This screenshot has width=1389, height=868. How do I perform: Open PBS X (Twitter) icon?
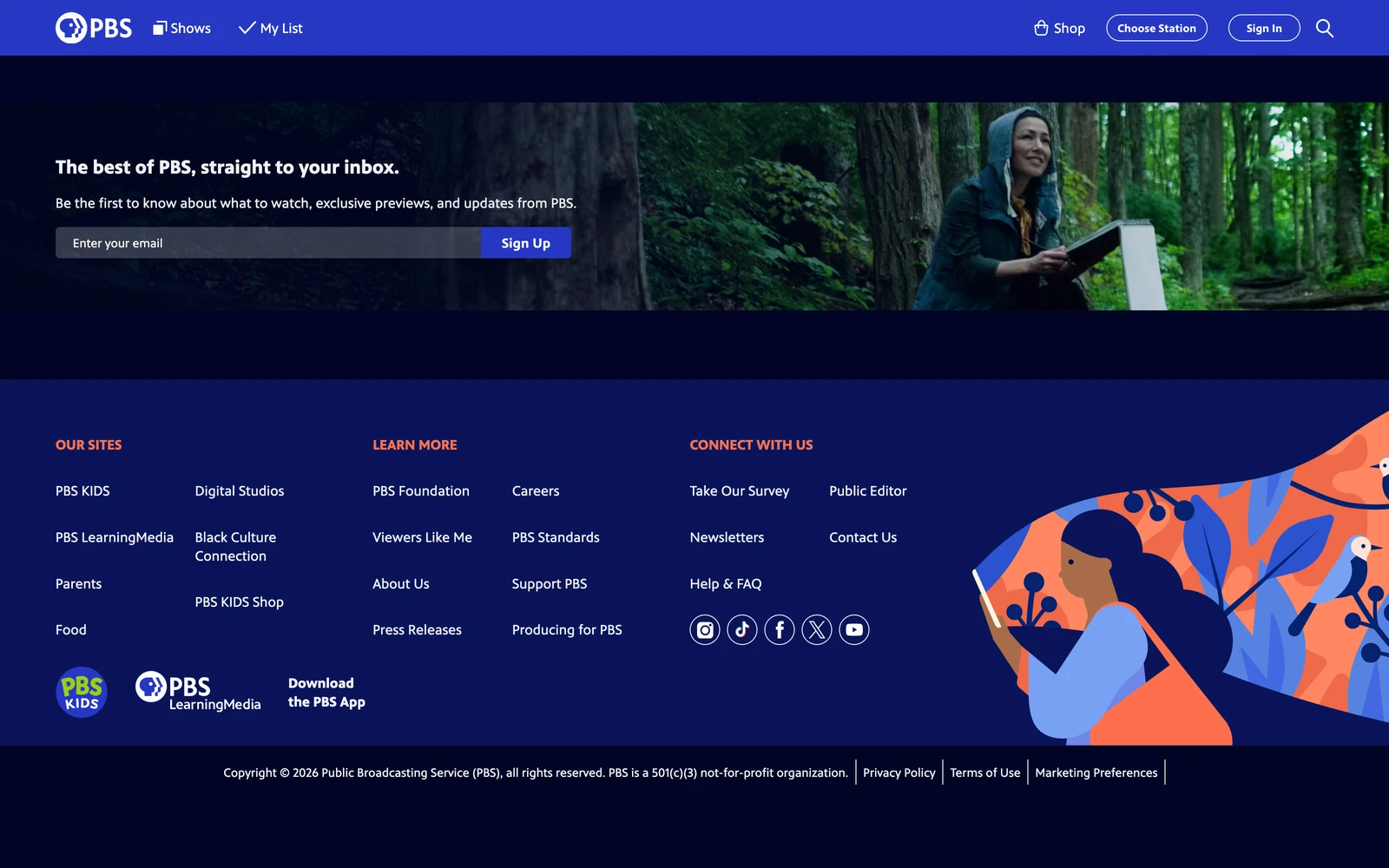tap(817, 630)
